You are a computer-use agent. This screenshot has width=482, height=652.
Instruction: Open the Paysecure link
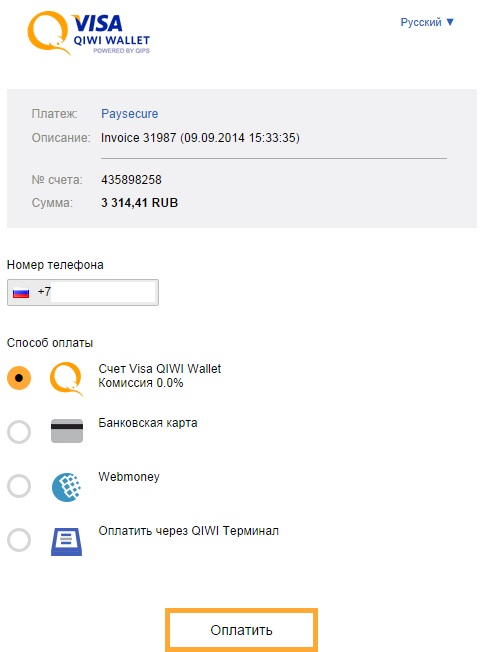[x=129, y=114]
